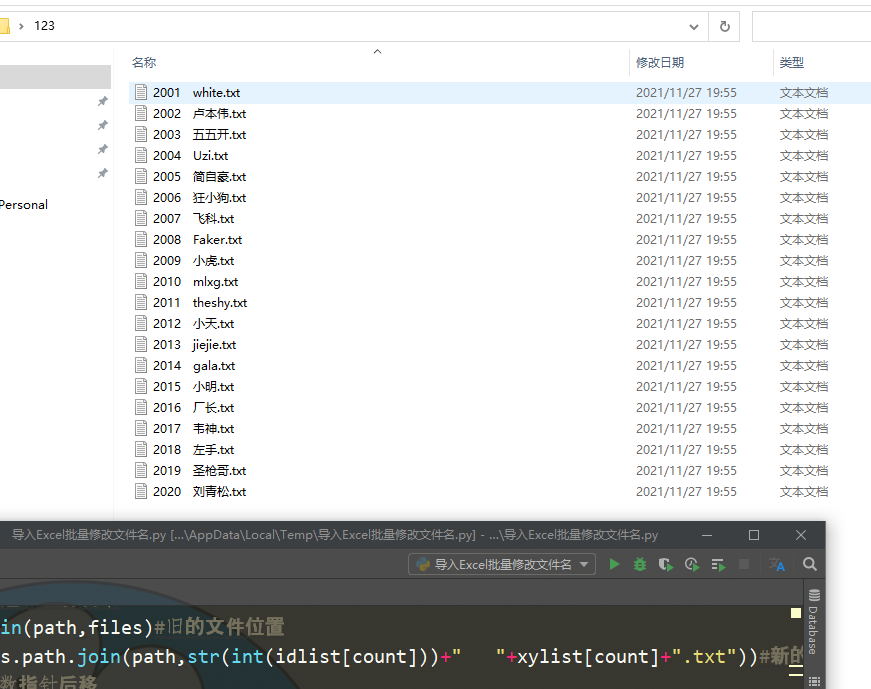This screenshot has height=689, width=871.
Task: Open the translate icon in PyCharm toolbar
Action: [x=777, y=565]
